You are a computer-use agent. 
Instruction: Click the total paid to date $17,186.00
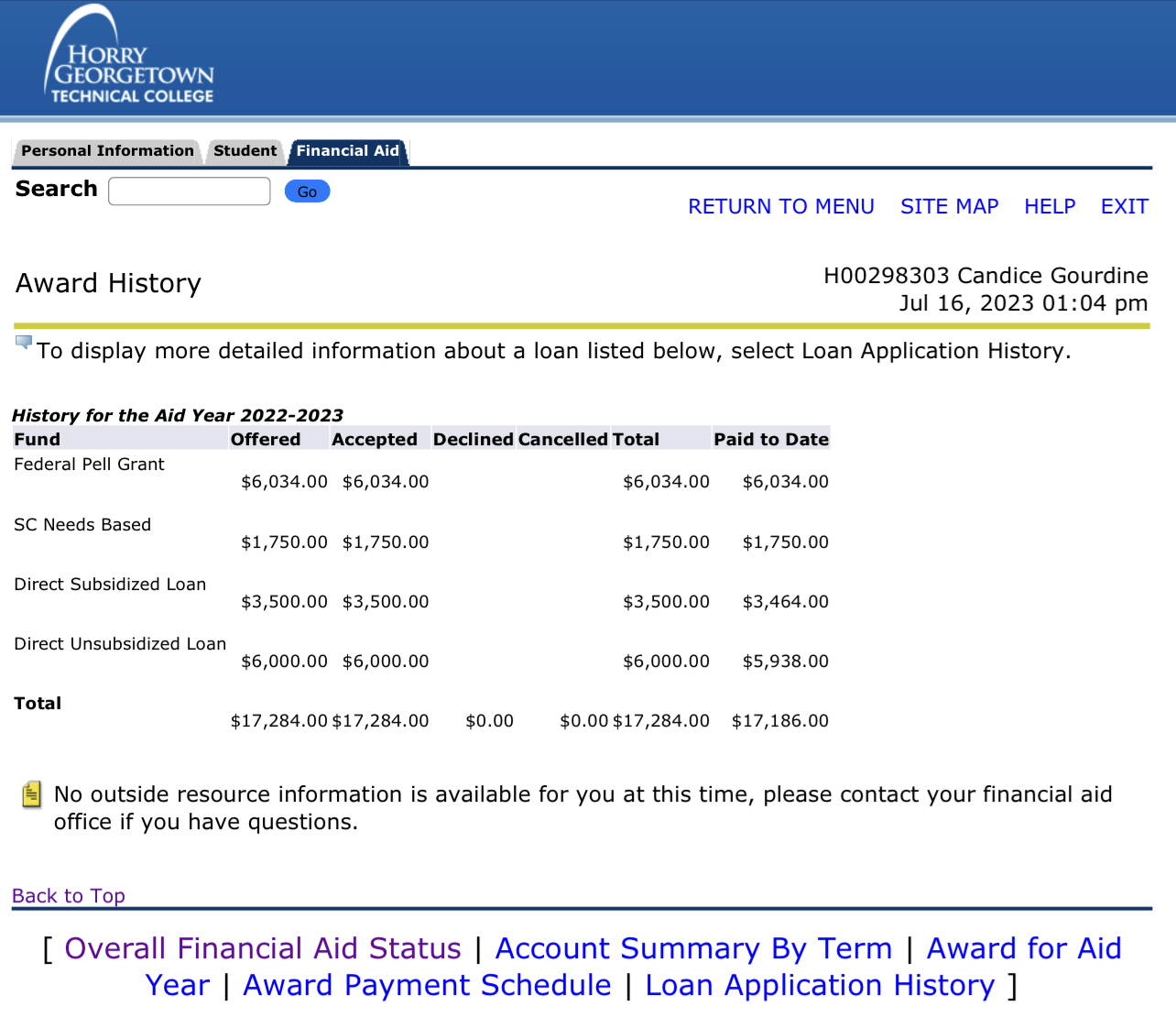(779, 721)
